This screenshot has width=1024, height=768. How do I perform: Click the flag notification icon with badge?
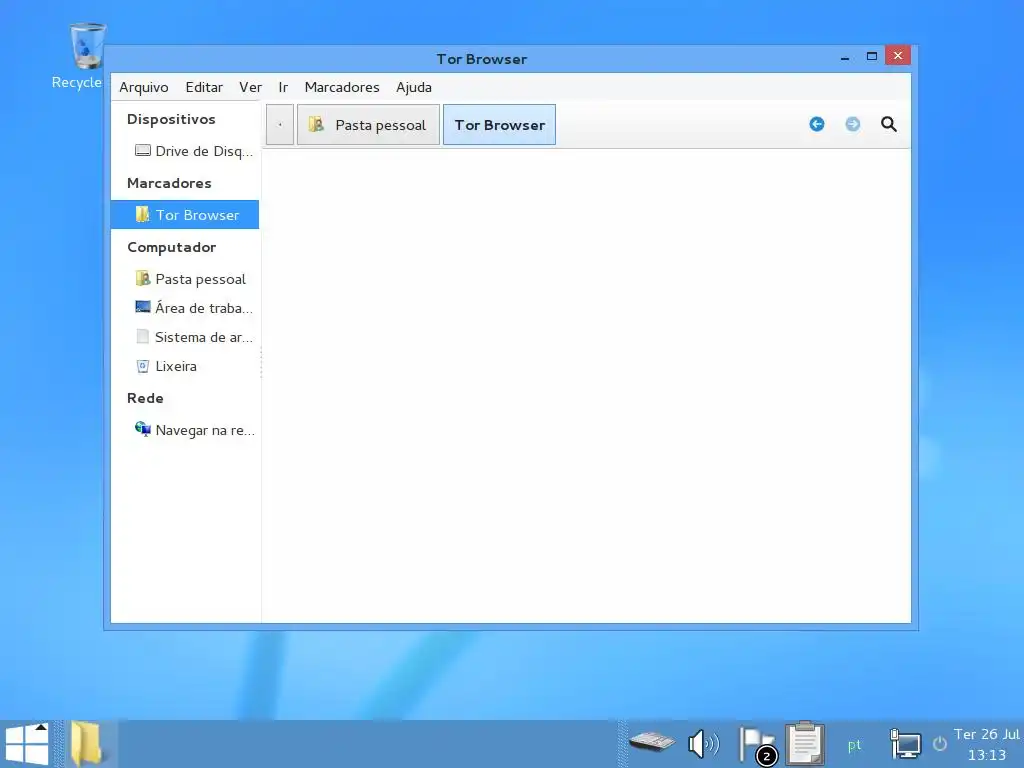click(758, 745)
